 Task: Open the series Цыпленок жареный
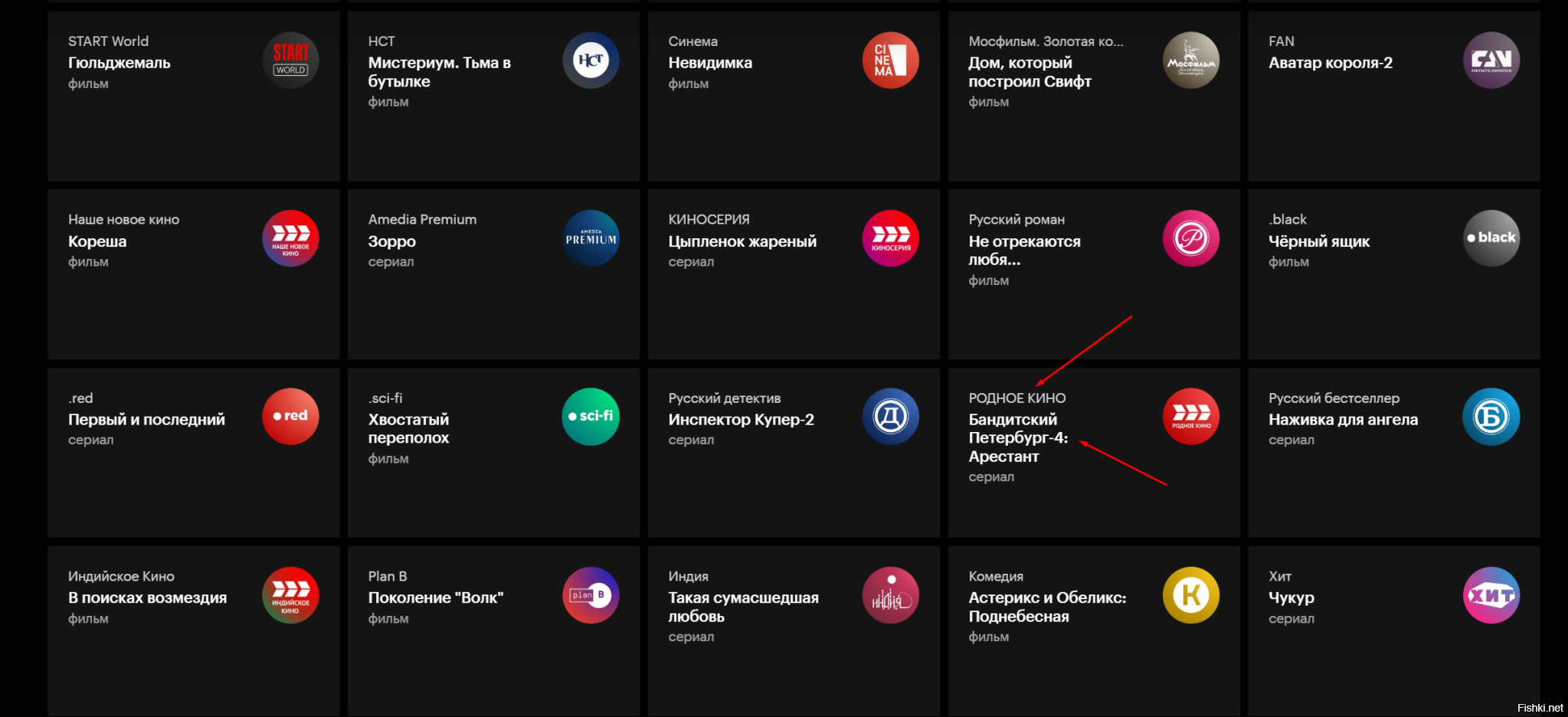coord(742,241)
